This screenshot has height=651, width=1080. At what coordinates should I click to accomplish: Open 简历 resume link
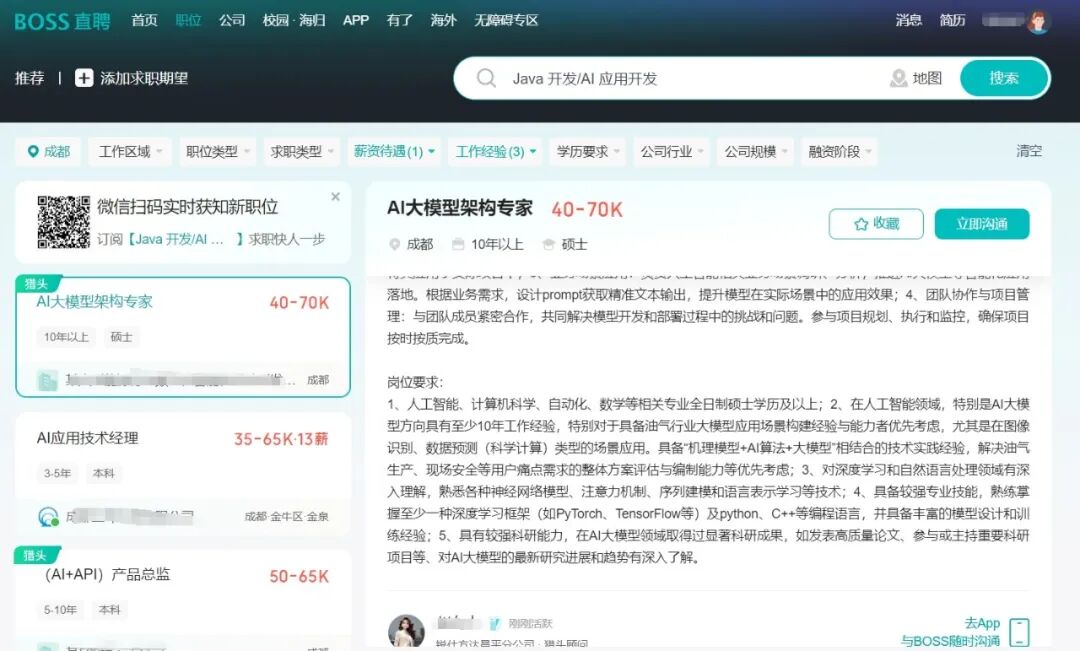[x=953, y=21]
